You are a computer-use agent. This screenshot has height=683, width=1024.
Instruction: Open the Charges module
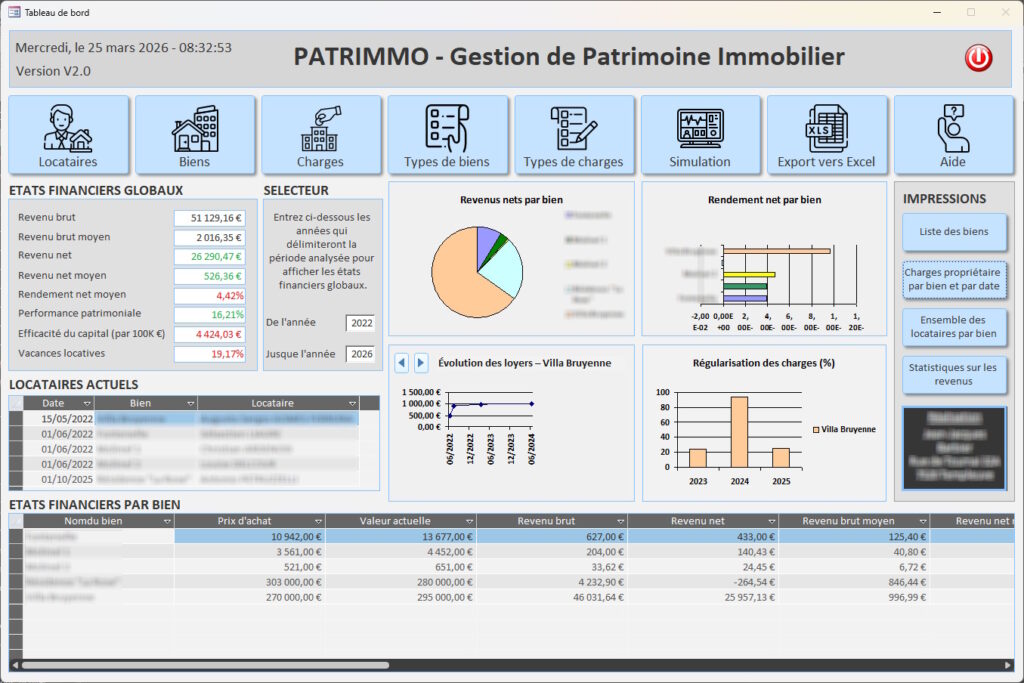tap(321, 135)
